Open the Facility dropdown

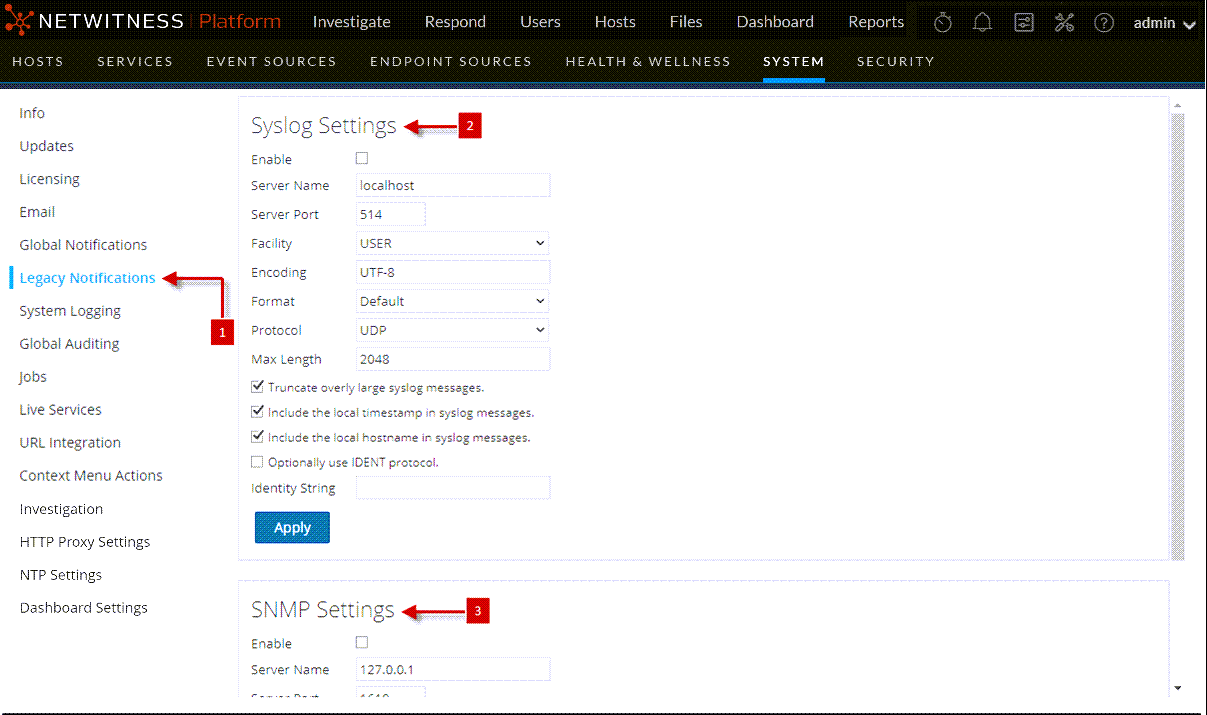tap(453, 243)
